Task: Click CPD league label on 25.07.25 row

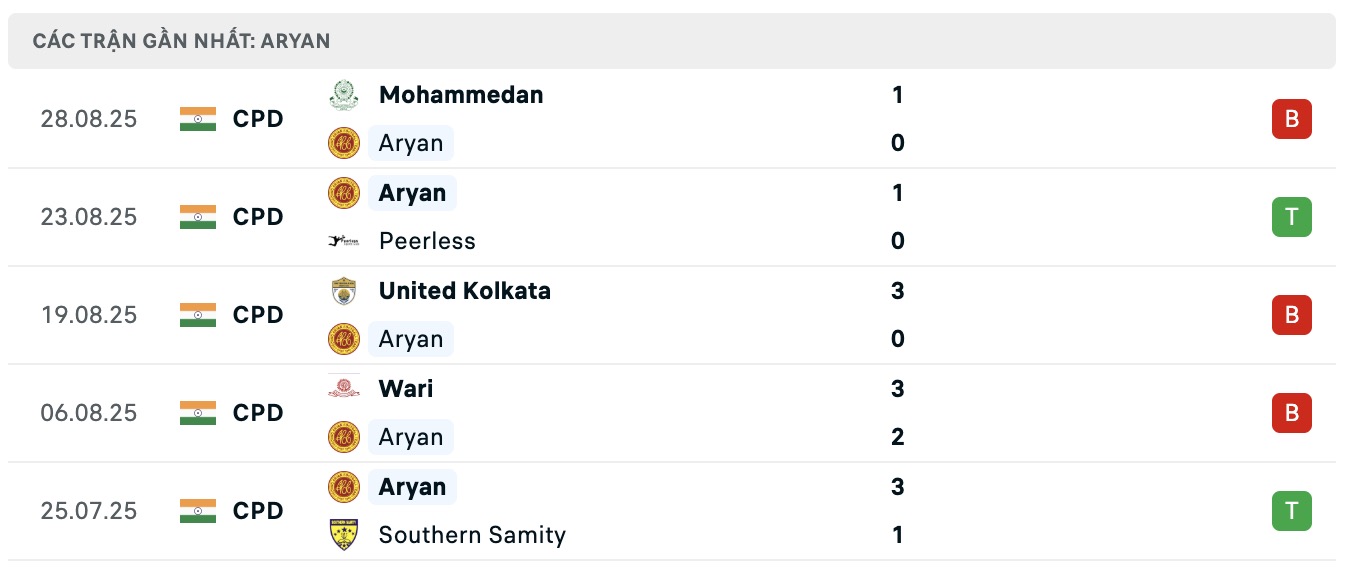Action: [x=258, y=511]
